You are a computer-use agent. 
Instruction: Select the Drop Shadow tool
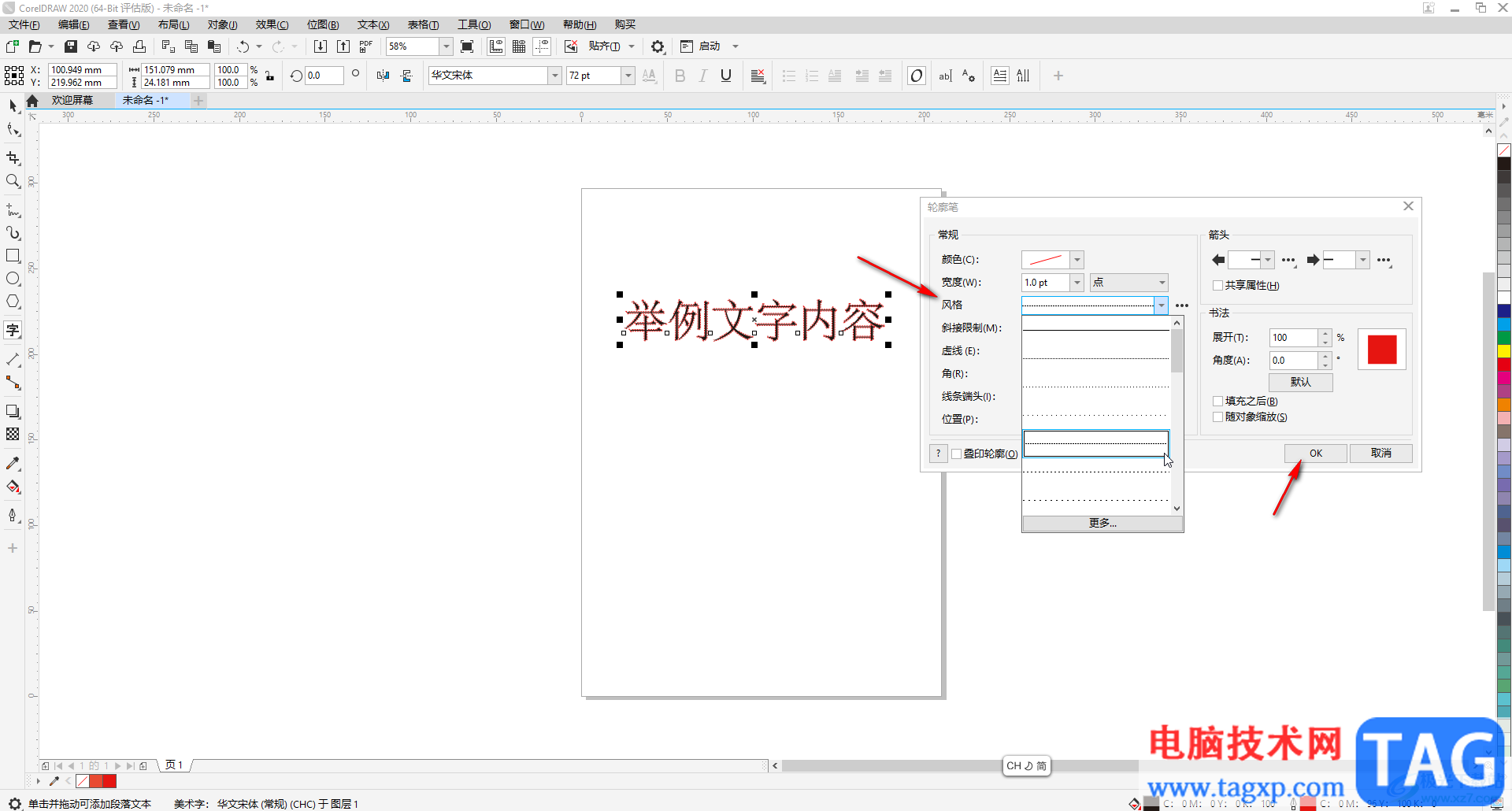click(x=13, y=411)
